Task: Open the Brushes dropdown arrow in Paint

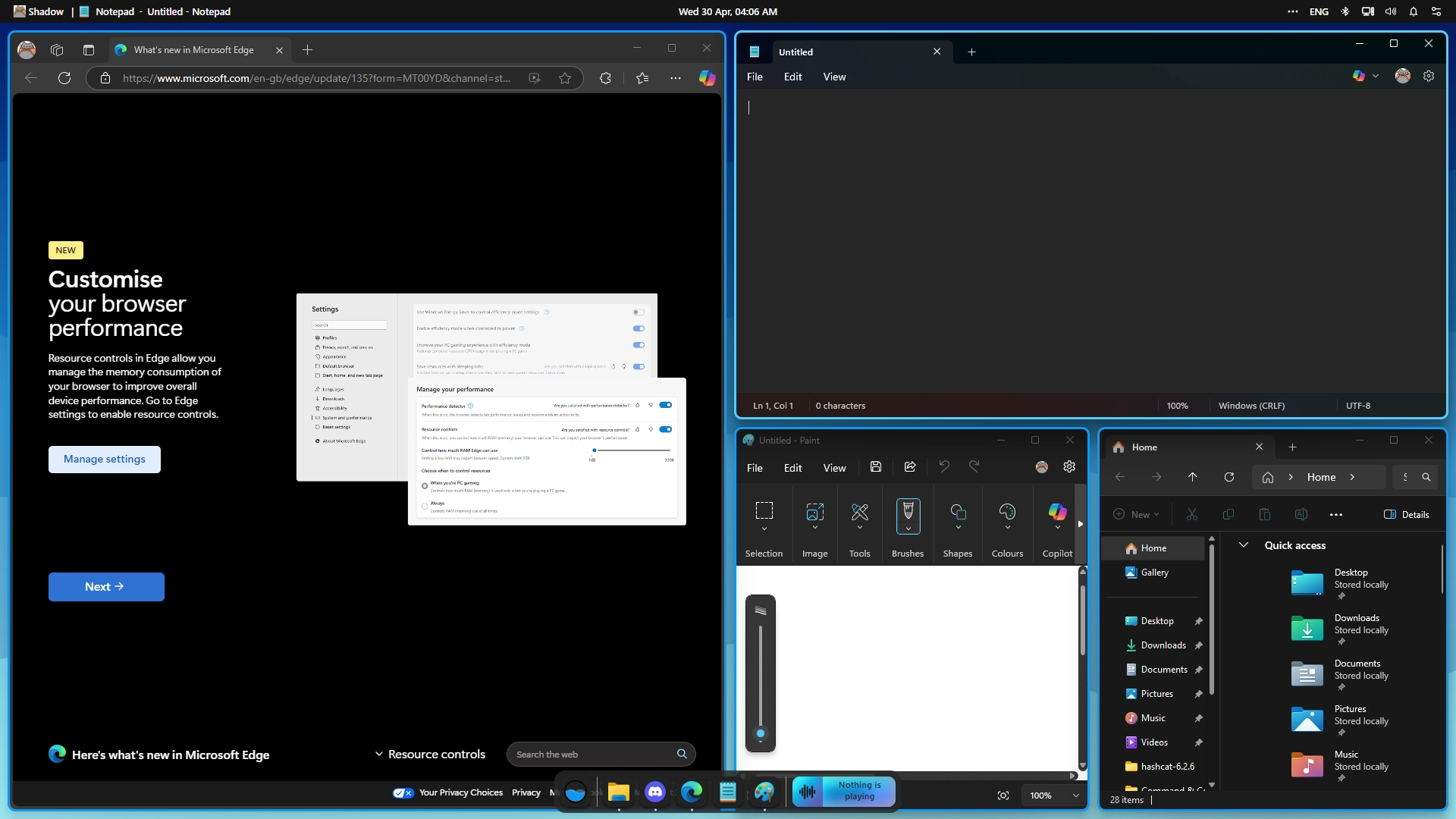Action: (908, 529)
